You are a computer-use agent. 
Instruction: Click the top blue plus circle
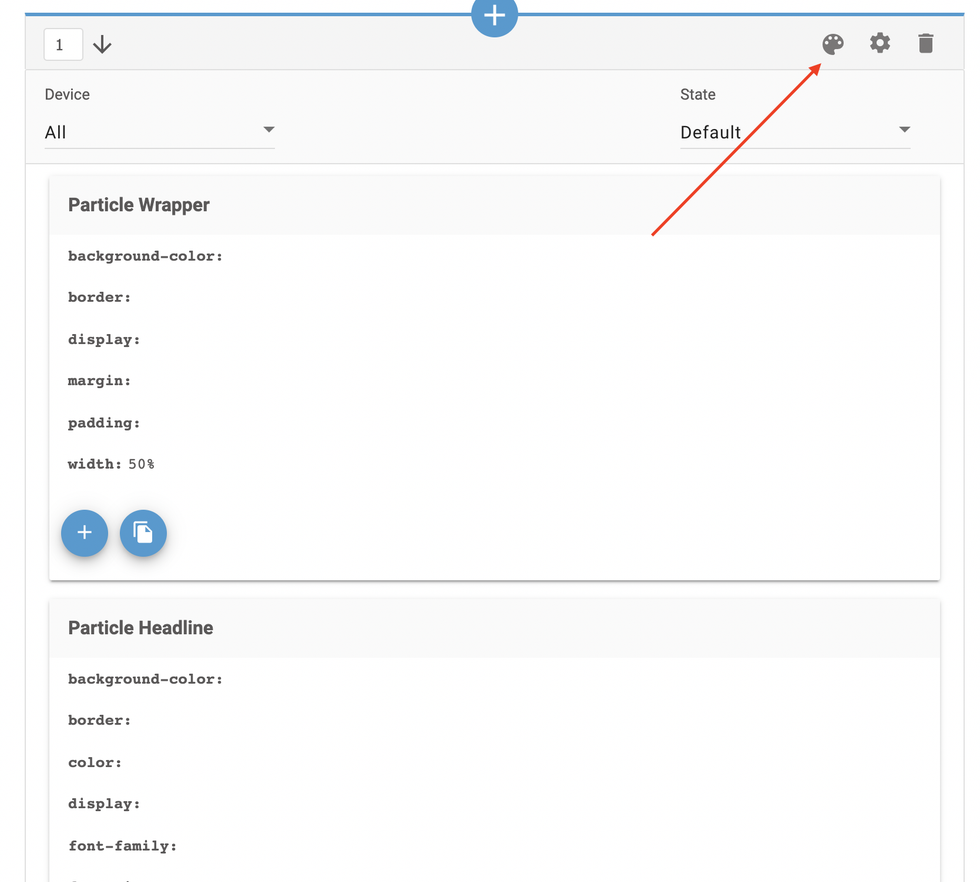pos(494,15)
